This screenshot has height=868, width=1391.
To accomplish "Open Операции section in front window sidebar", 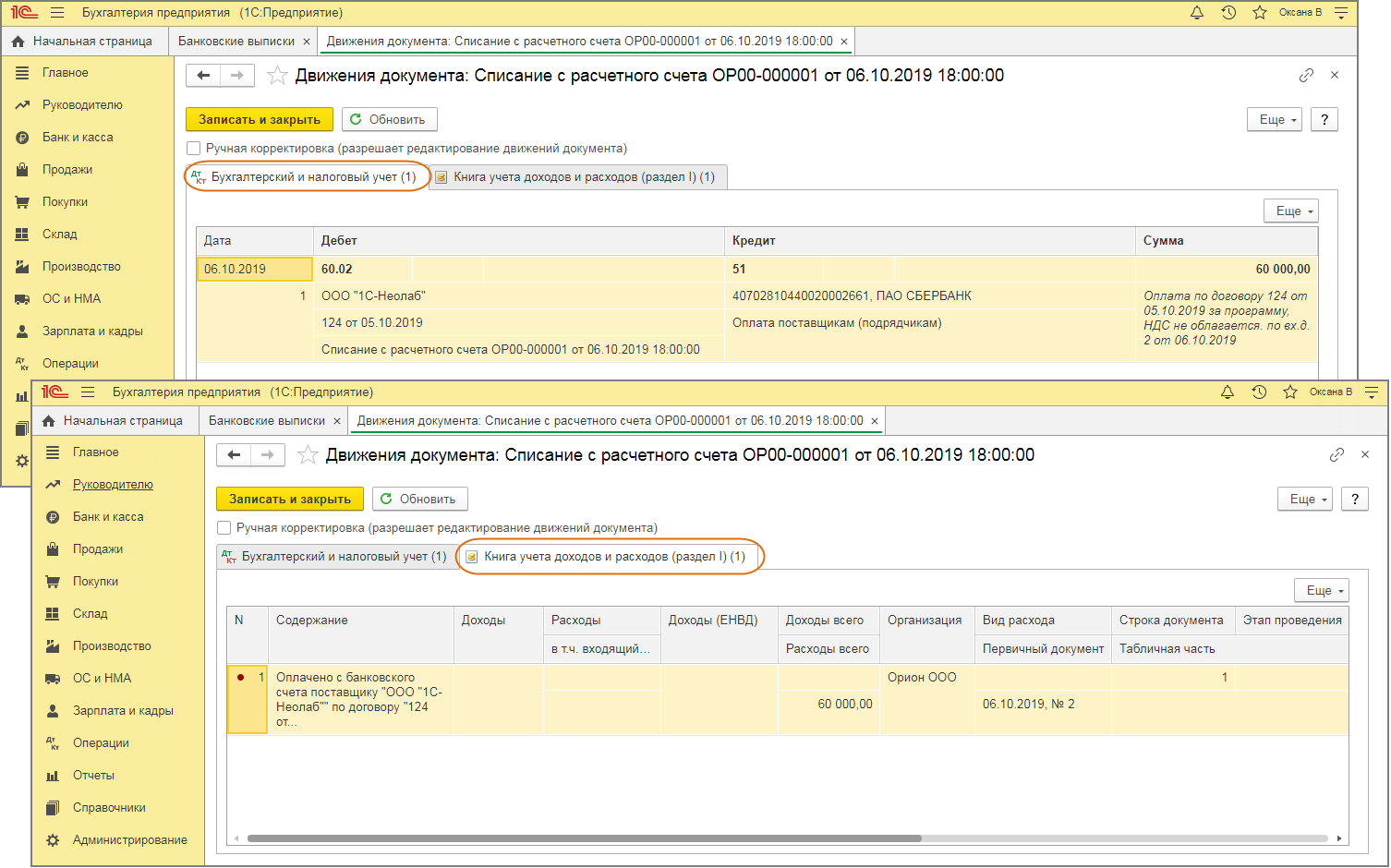I will [x=101, y=743].
